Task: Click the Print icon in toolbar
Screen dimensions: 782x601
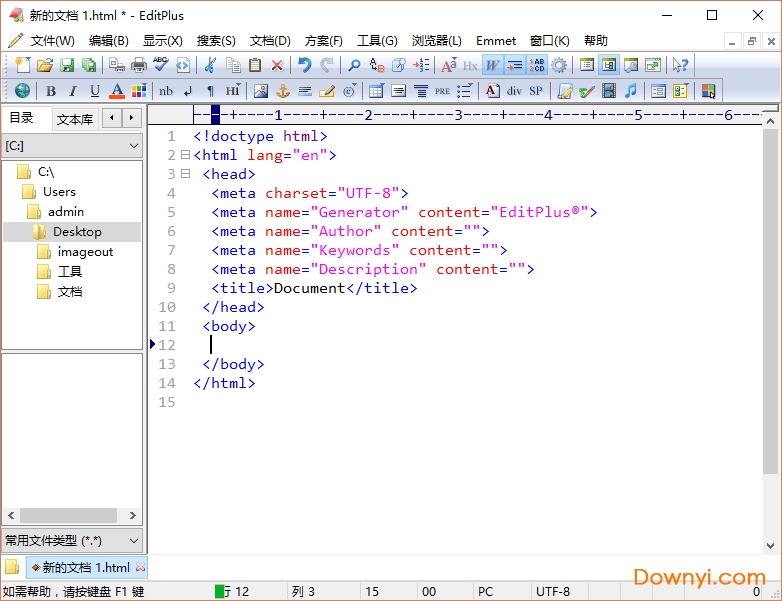Action: 139,65
